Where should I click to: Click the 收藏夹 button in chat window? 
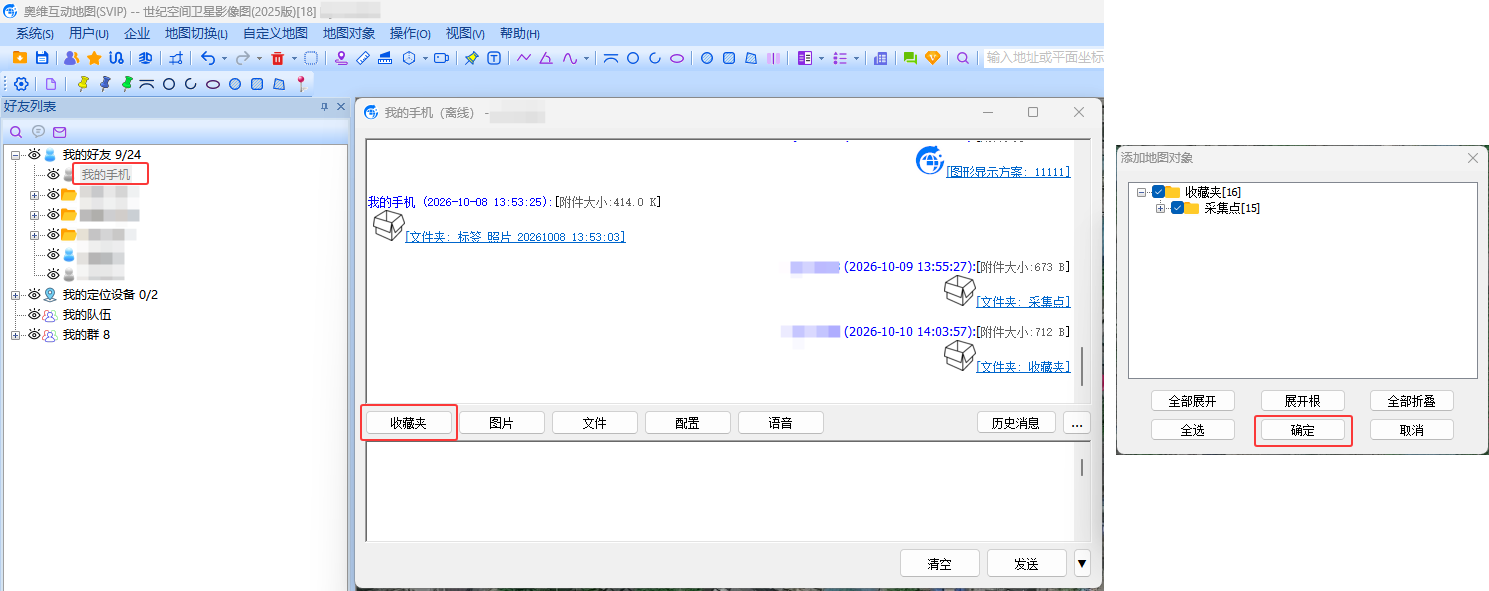pos(409,423)
